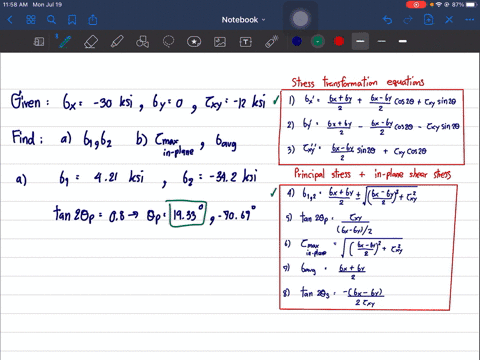Tap the 'Stress transformation equations' heading
Image resolution: width=480 pixels, height=360 pixels.
358,82
